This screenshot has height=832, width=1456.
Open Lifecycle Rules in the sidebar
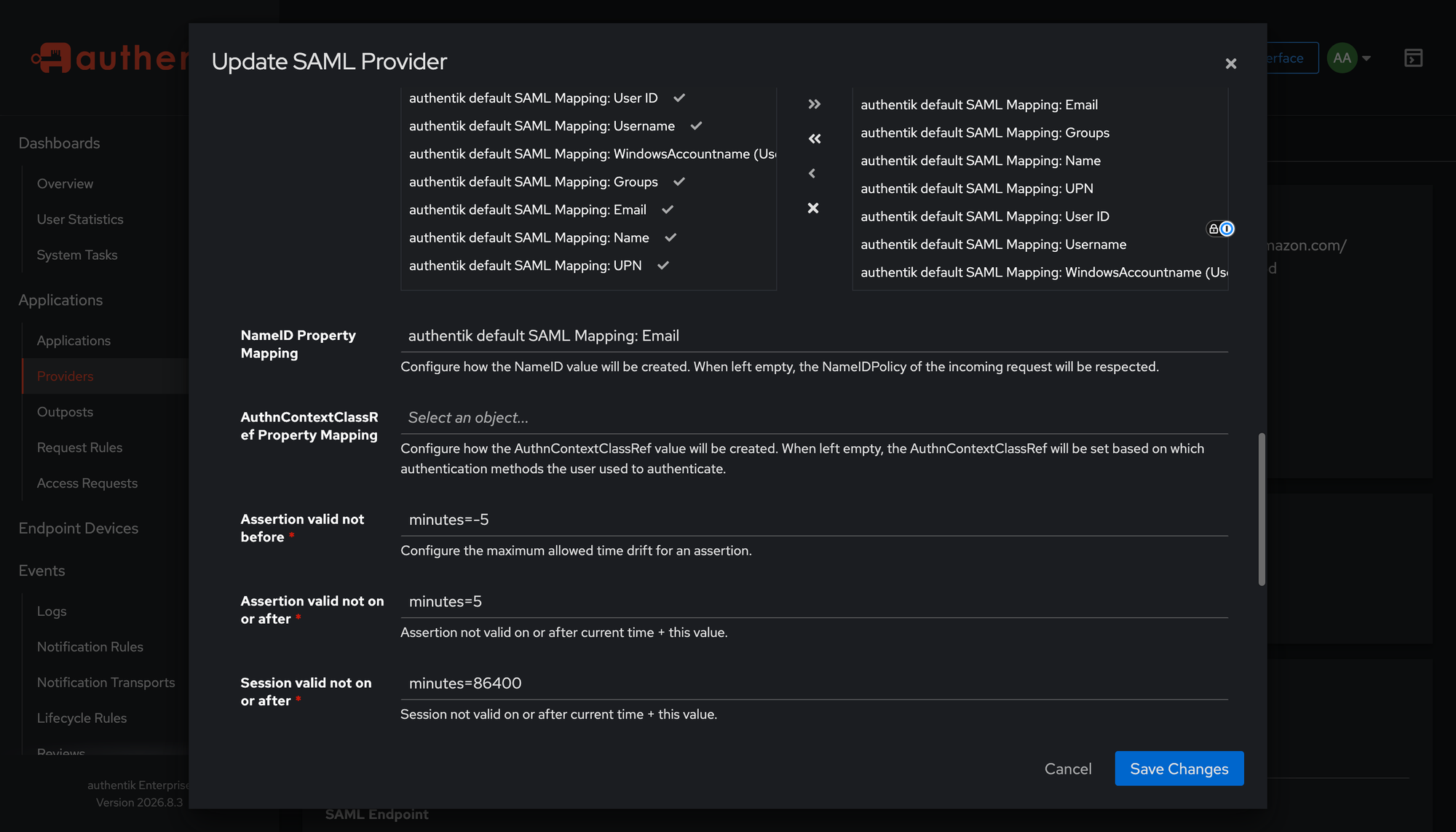click(82, 718)
